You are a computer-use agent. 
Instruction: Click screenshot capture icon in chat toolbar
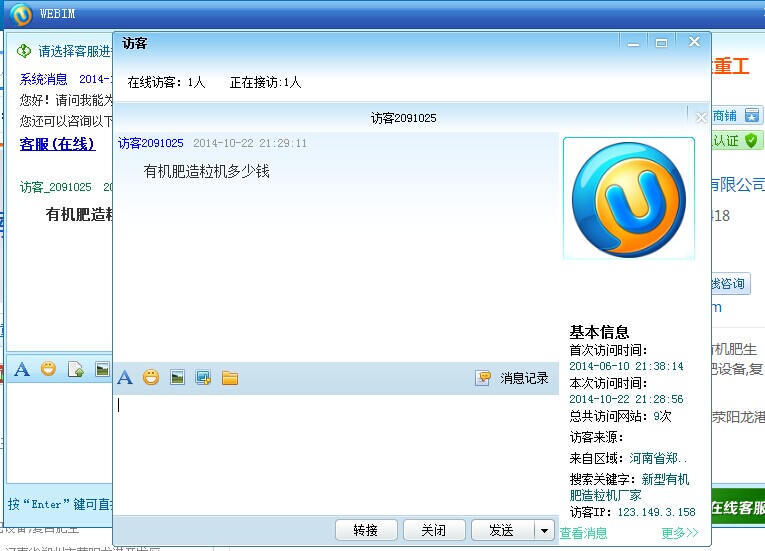pyautogui.click(x=203, y=377)
